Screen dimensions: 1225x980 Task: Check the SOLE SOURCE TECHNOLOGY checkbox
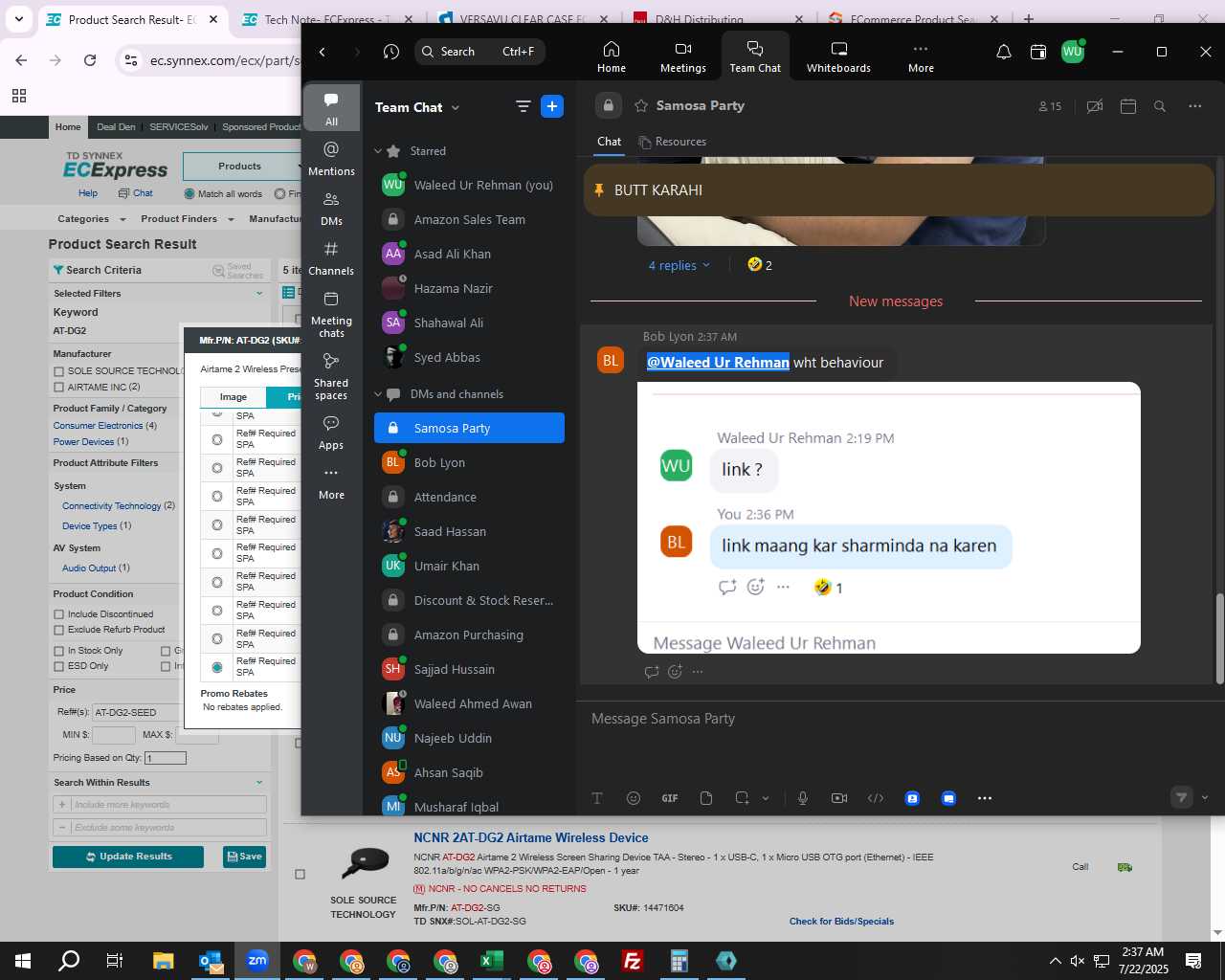[59, 370]
